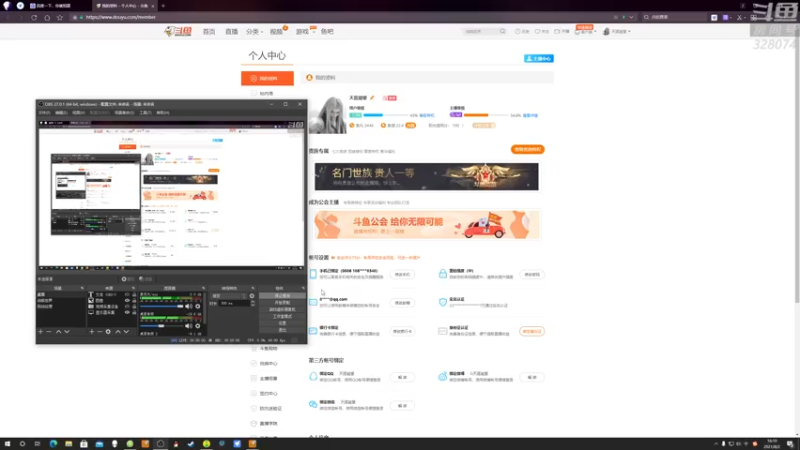Image resolution: width=800 pixels, height=450 pixels.
Task: Open OBS Help menu
Action: coord(163,113)
